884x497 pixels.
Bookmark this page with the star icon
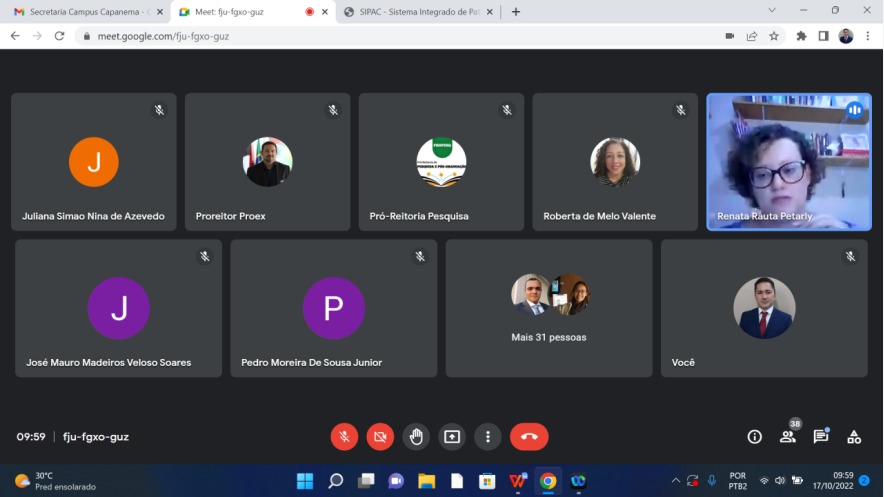[x=774, y=36]
